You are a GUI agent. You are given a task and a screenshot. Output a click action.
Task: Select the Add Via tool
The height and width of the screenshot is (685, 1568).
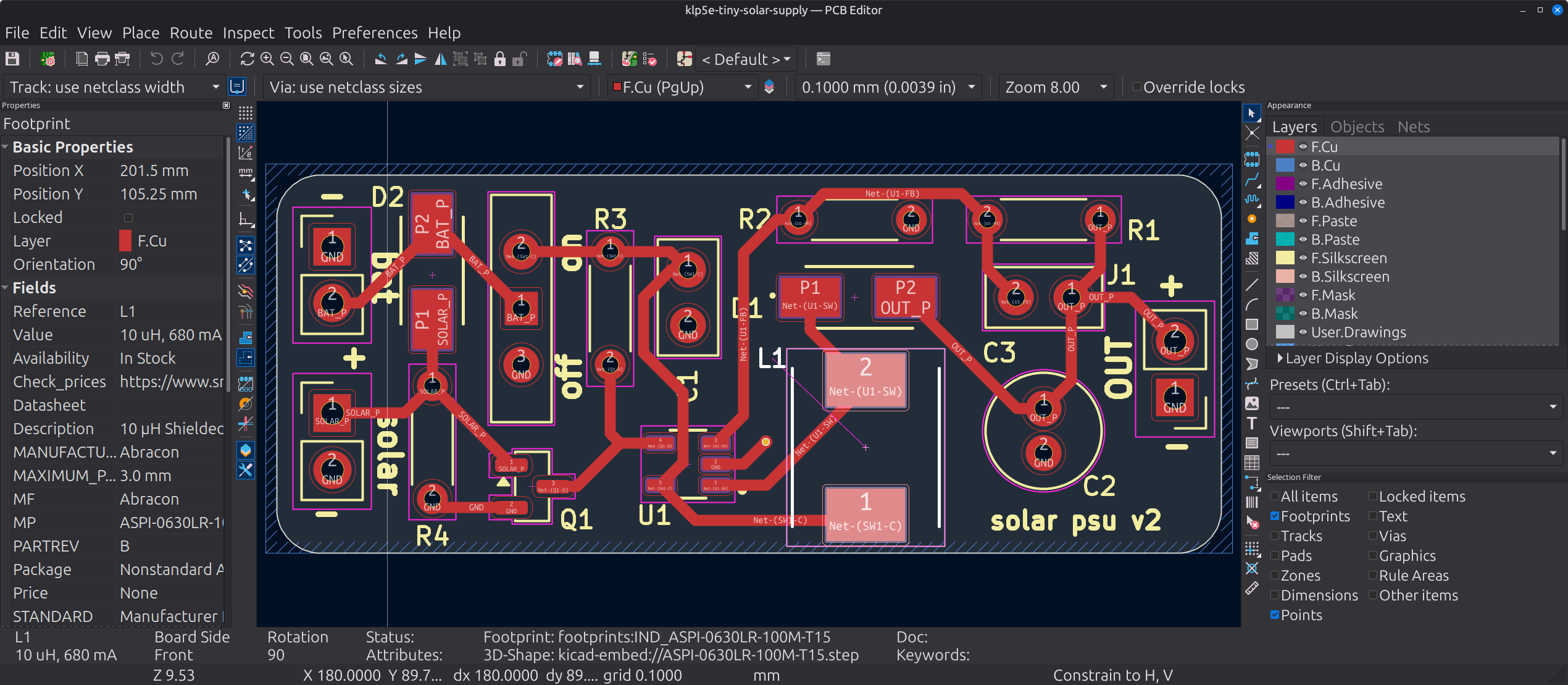pyautogui.click(x=1251, y=219)
